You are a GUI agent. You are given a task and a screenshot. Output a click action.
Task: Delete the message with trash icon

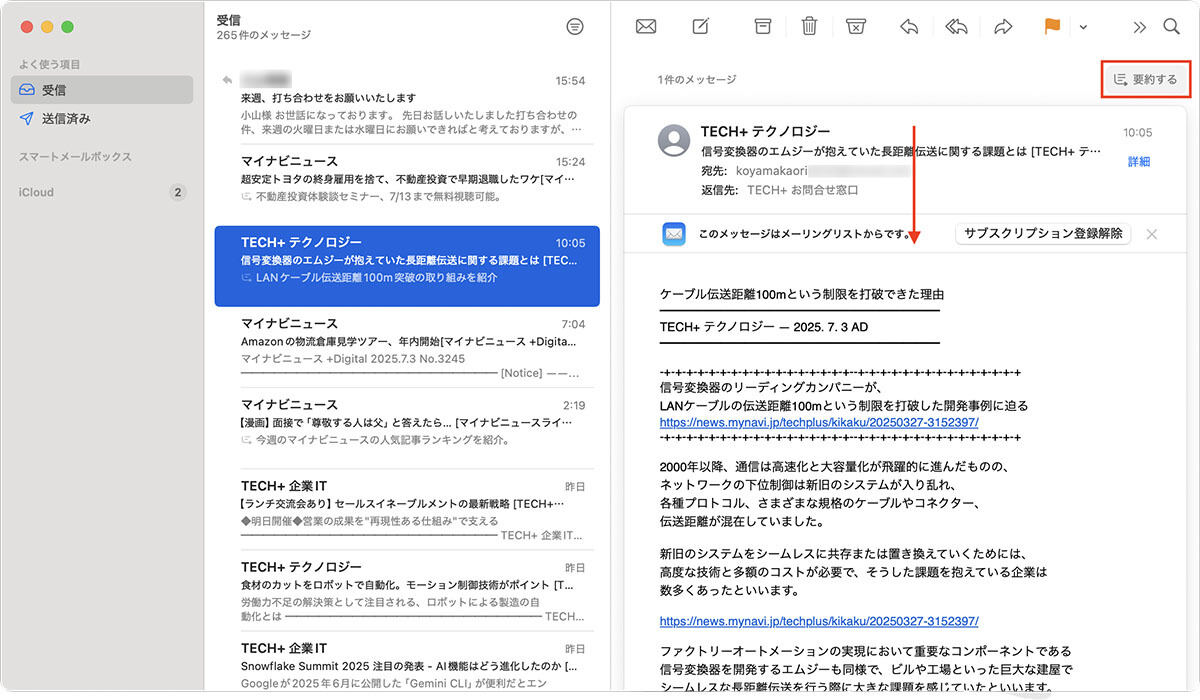pyautogui.click(x=810, y=27)
